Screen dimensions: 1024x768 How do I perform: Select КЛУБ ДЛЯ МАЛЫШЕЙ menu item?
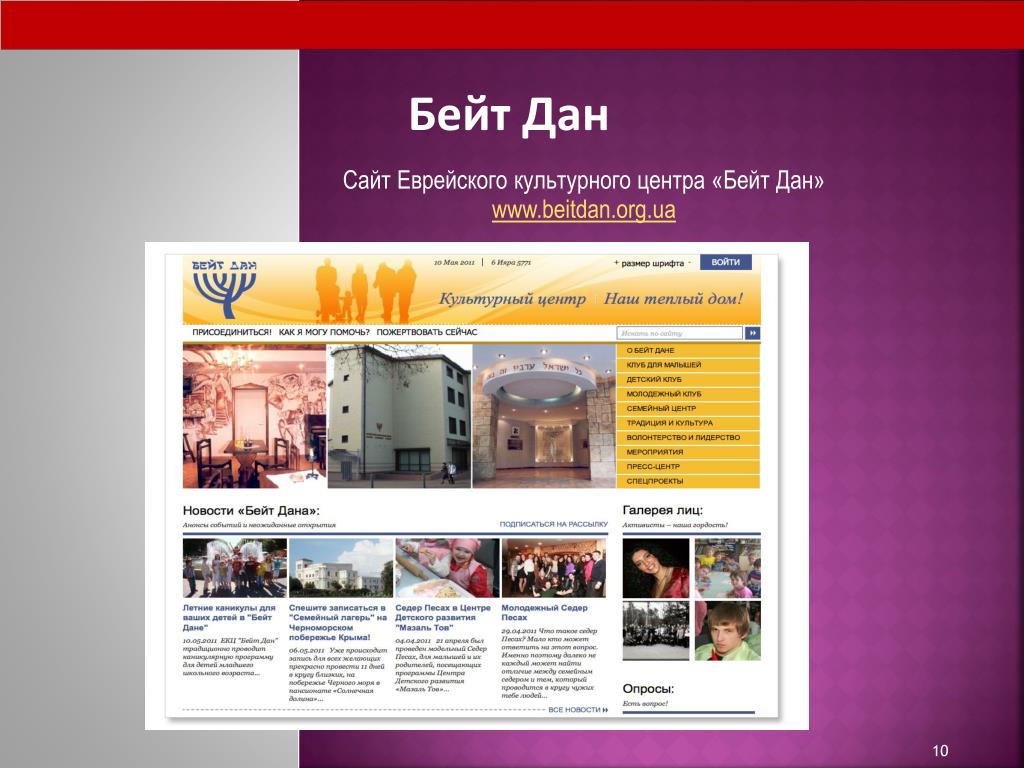click(x=688, y=365)
